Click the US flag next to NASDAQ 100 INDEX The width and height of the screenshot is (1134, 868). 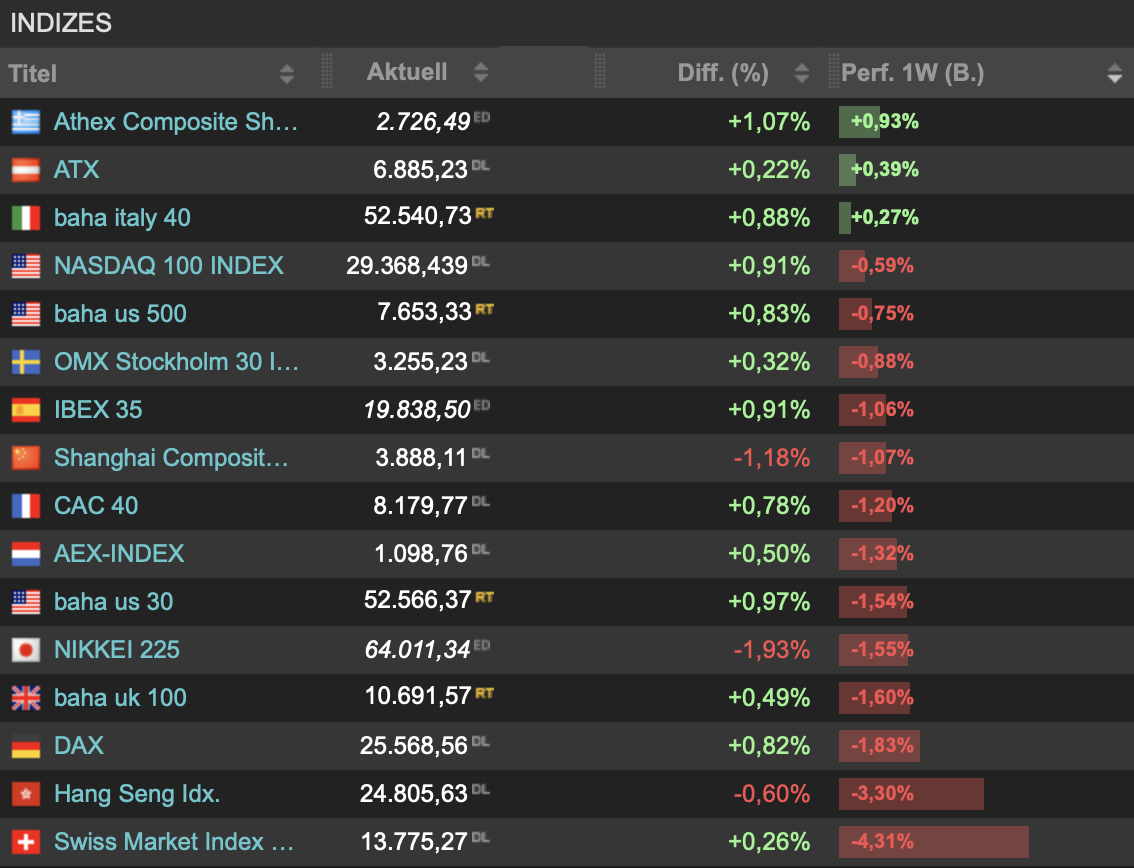26,266
